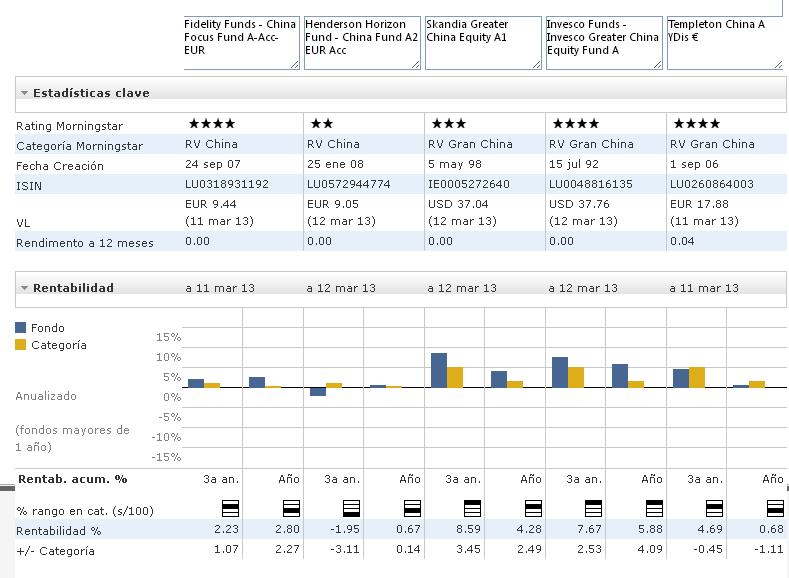Click the Skandia 3-year blue fund bar

coord(439,370)
